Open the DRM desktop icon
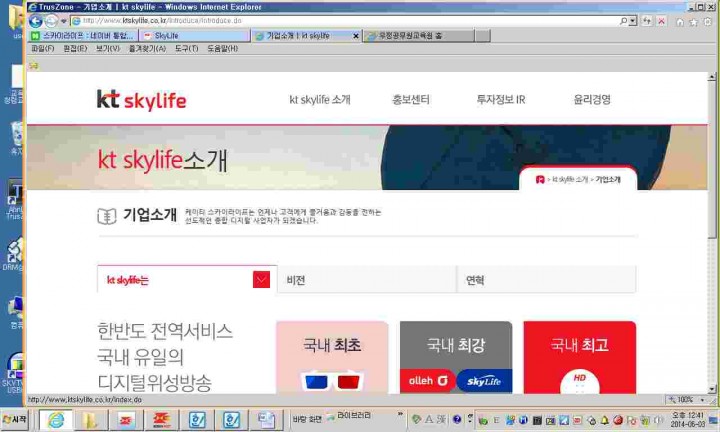The width and height of the screenshot is (720, 432). tap(15, 254)
